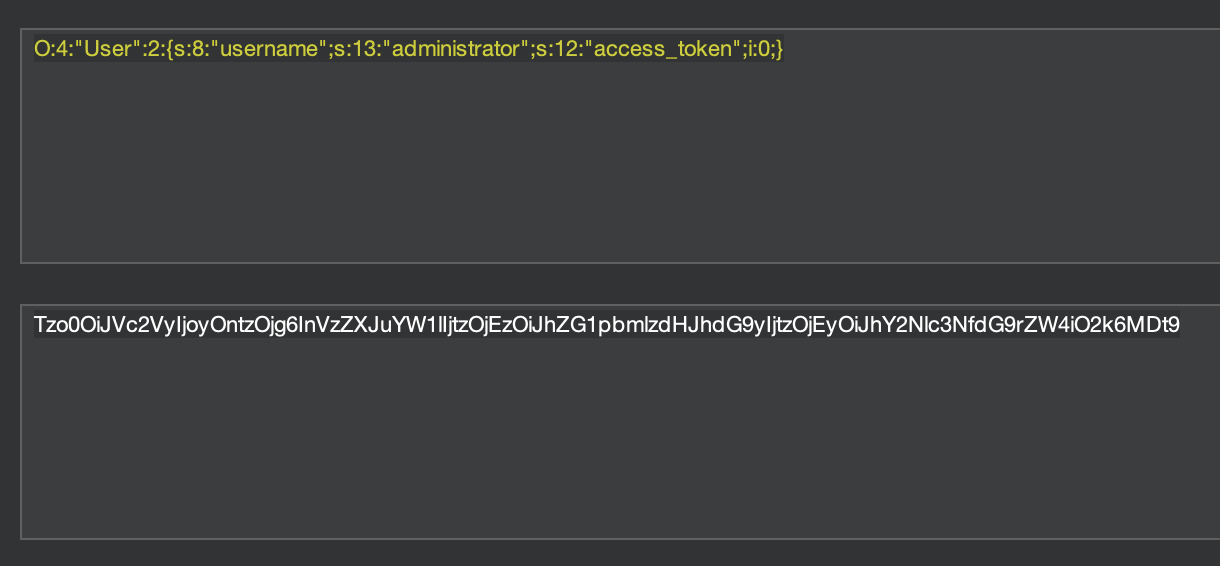
Task: Click empty space below the serialized text
Action: point(600,180)
